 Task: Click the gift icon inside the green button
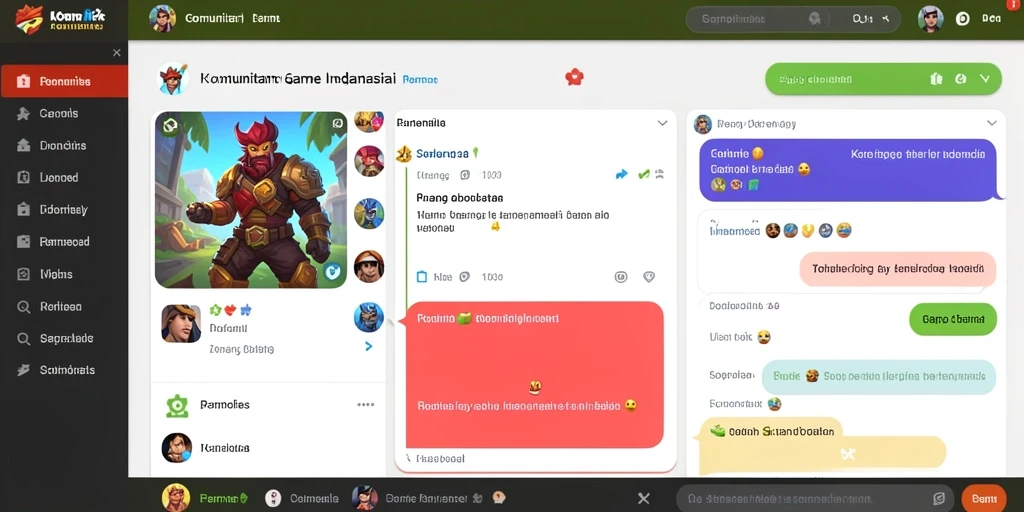coord(936,79)
